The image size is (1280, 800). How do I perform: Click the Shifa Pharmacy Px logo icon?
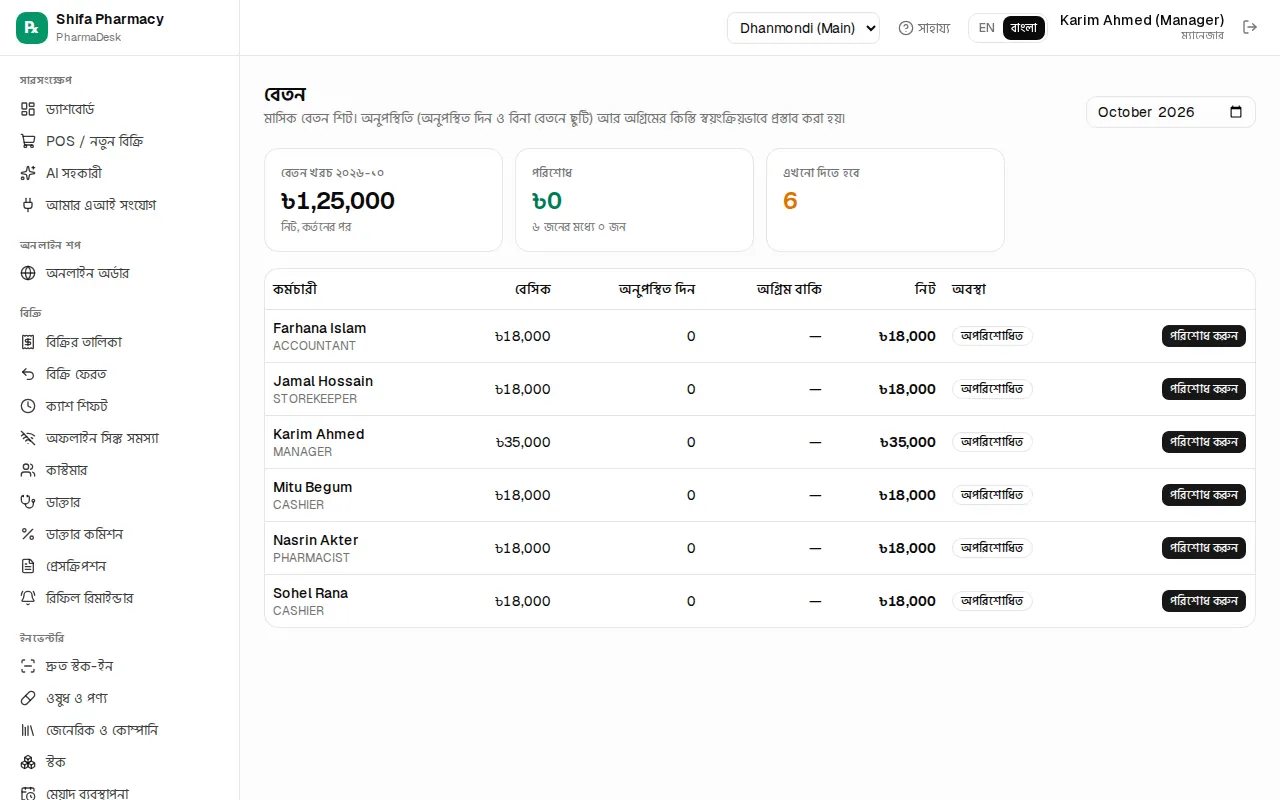pyautogui.click(x=32, y=28)
